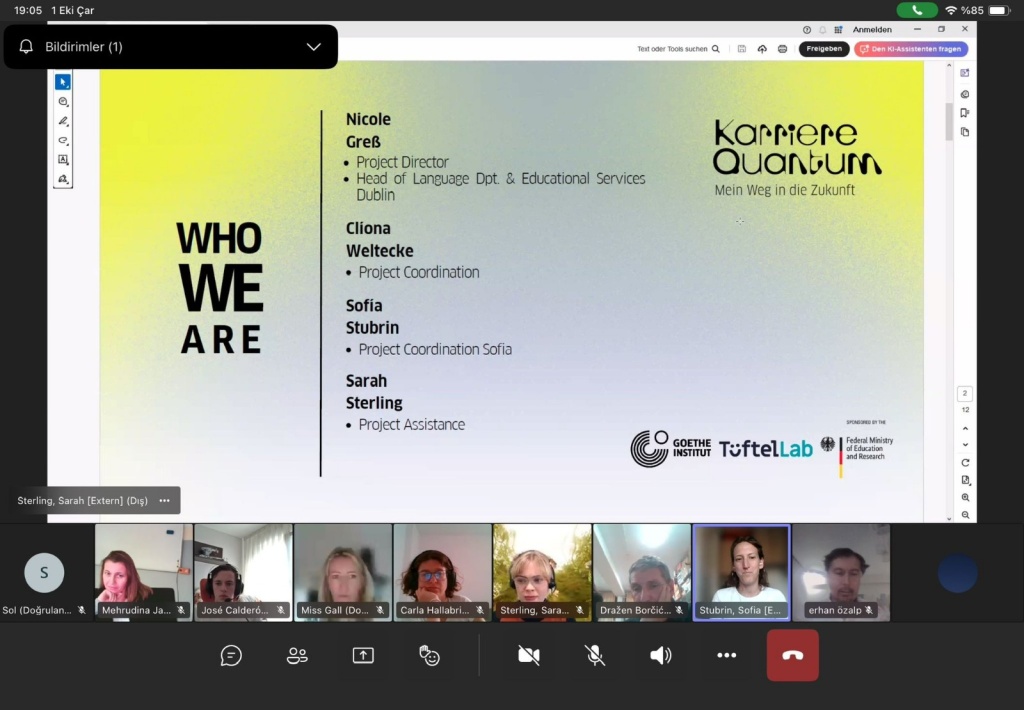The image size is (1024, 710).
Task: Show the participants list icon
Action: 297,655
